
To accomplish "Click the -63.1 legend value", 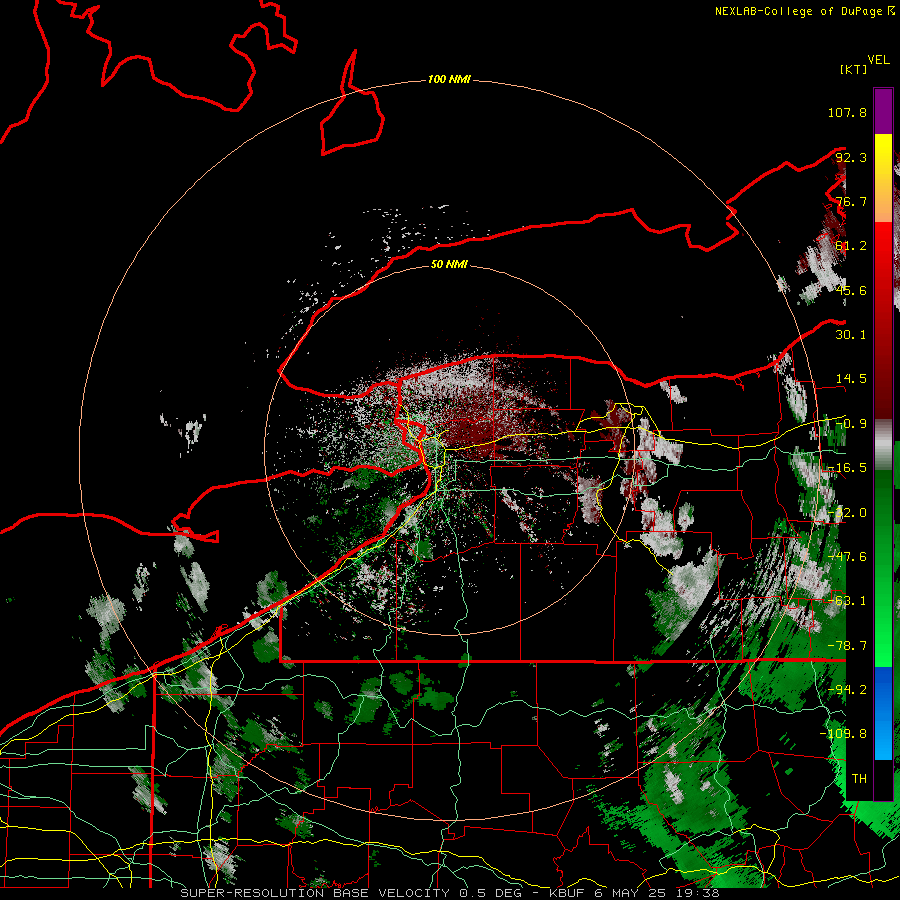I will point(847,601).
